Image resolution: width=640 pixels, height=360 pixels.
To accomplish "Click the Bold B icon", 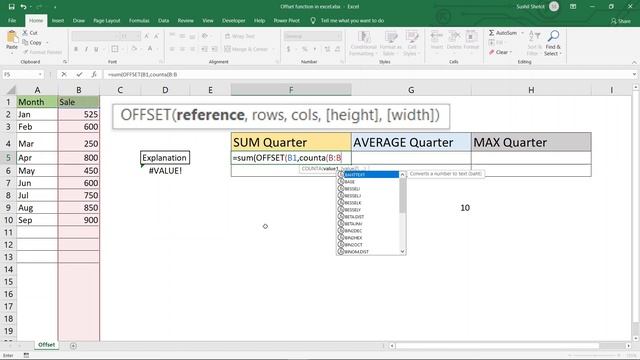I will pos(76,49).
